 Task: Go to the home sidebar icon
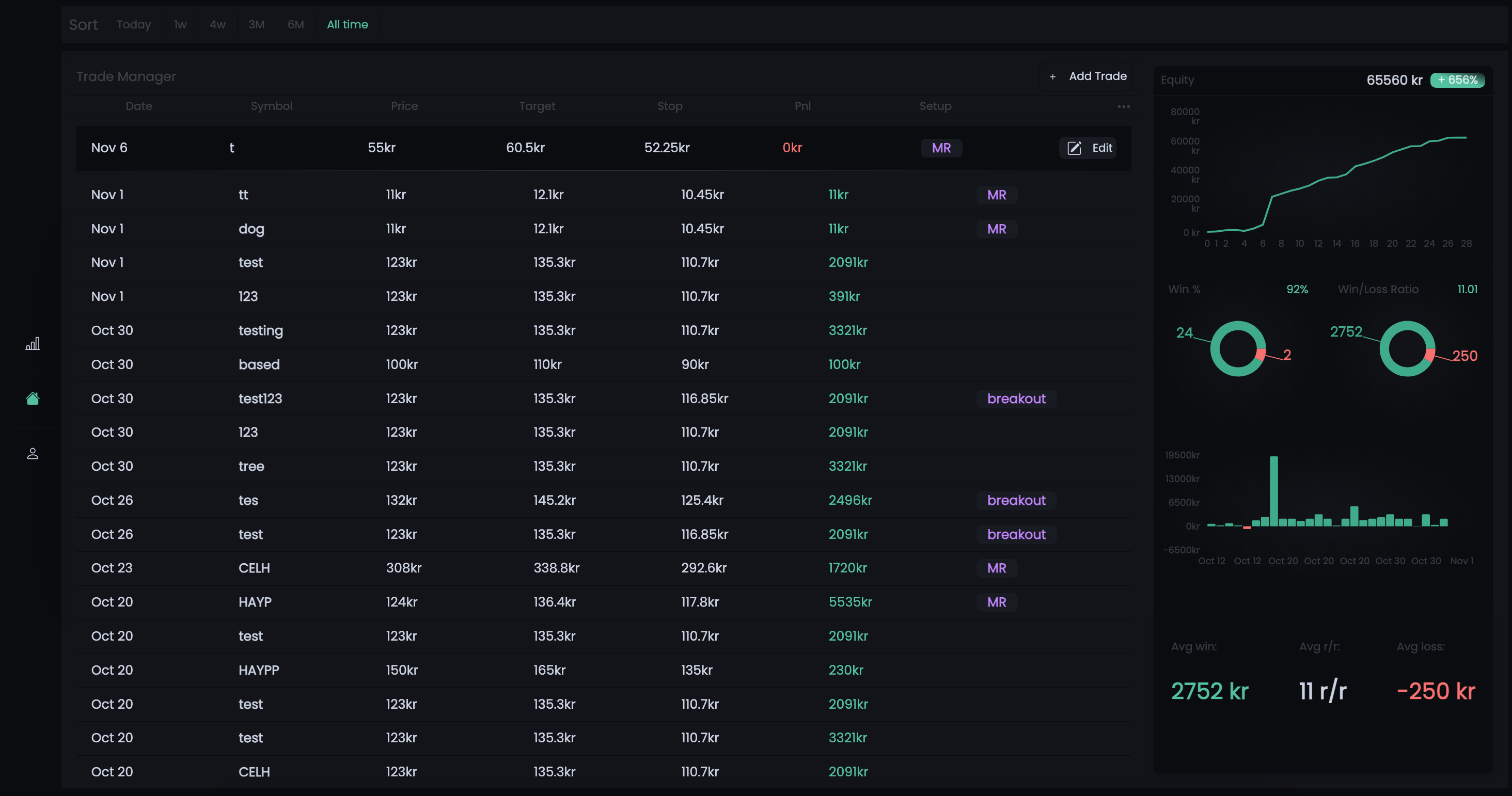coord(33,399)
